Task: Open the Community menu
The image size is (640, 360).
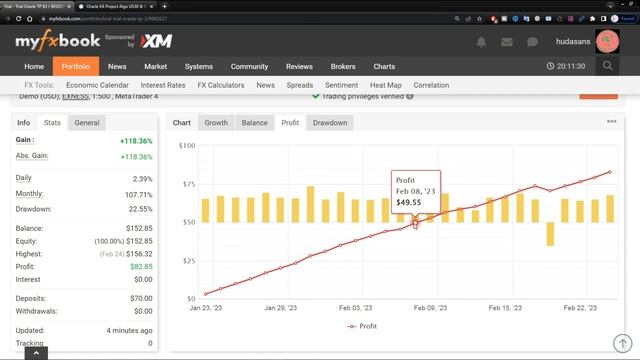Action: tap(249, 67)
